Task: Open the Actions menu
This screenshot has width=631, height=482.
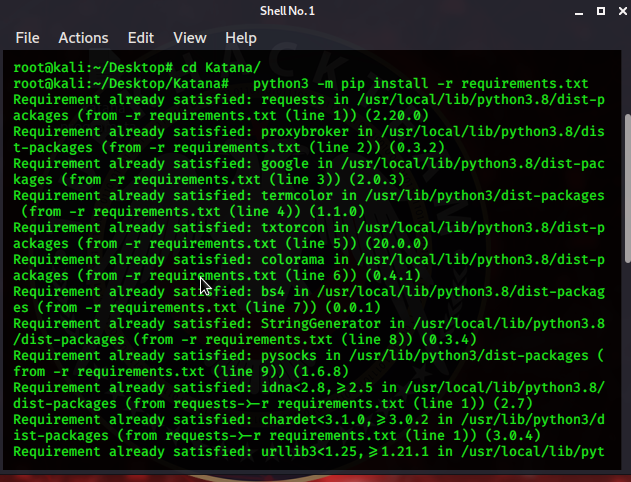Action: [x=83, y=38]
